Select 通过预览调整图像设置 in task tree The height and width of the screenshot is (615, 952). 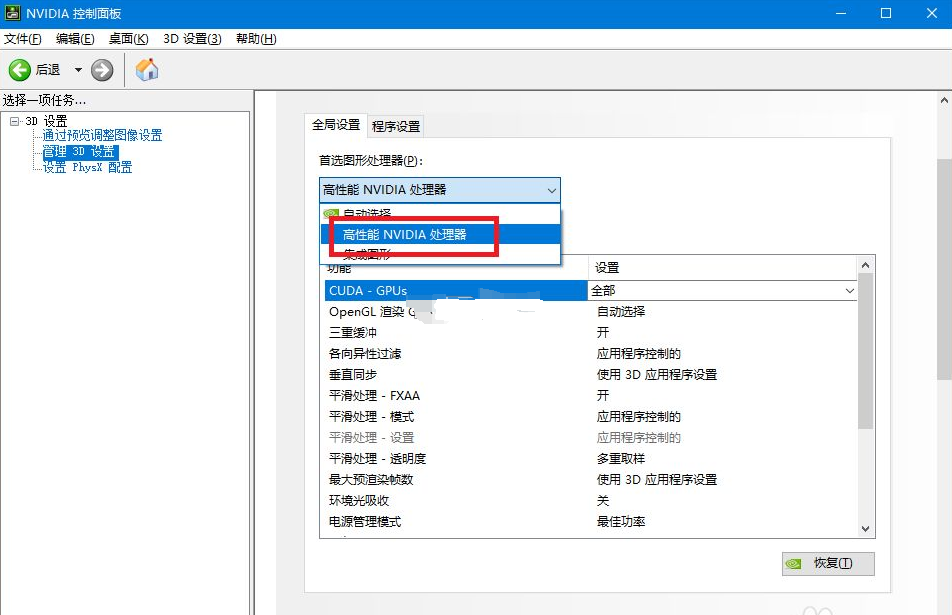[102, 135]
